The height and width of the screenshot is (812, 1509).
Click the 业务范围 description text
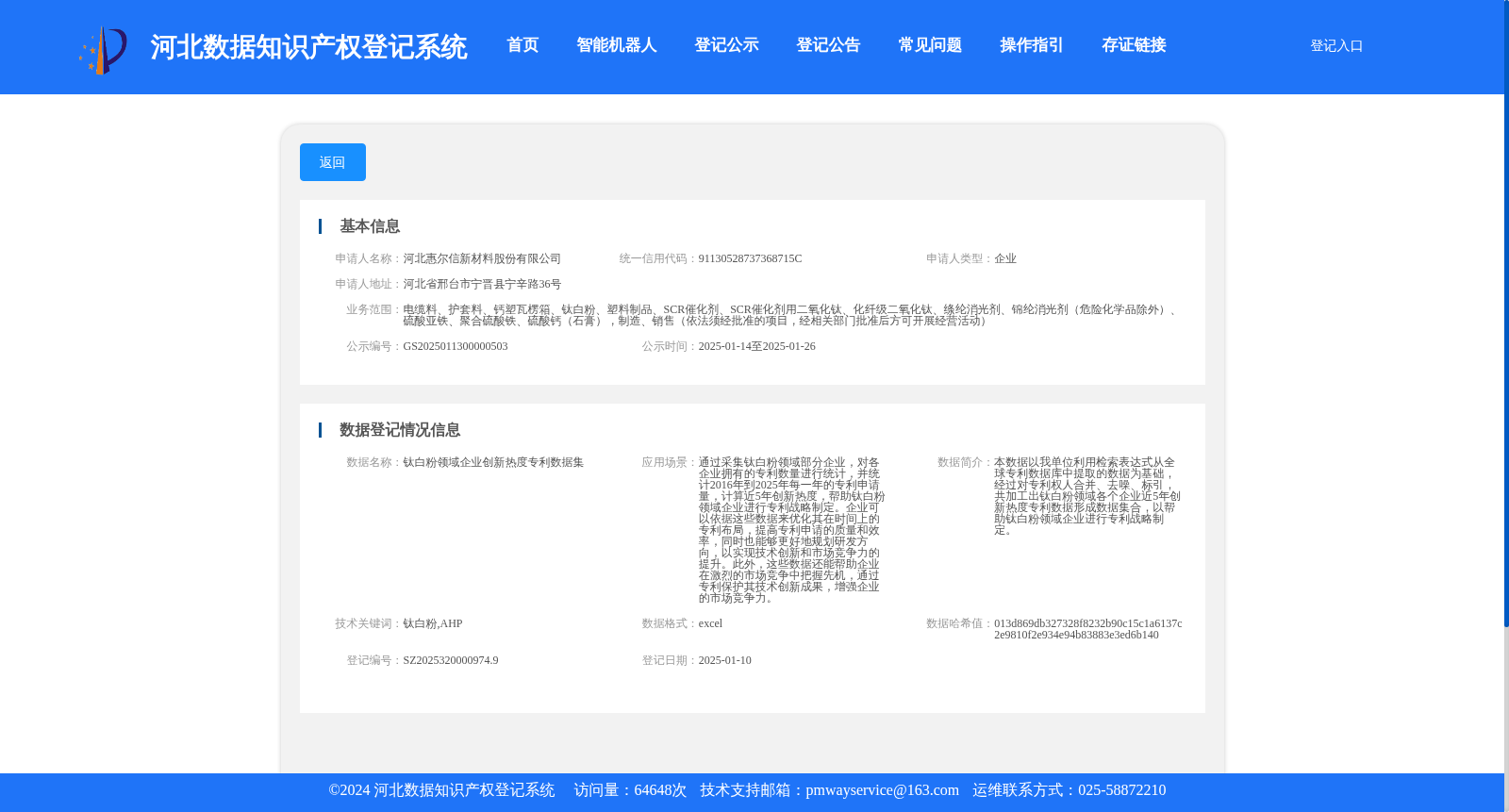click(790, 315)
